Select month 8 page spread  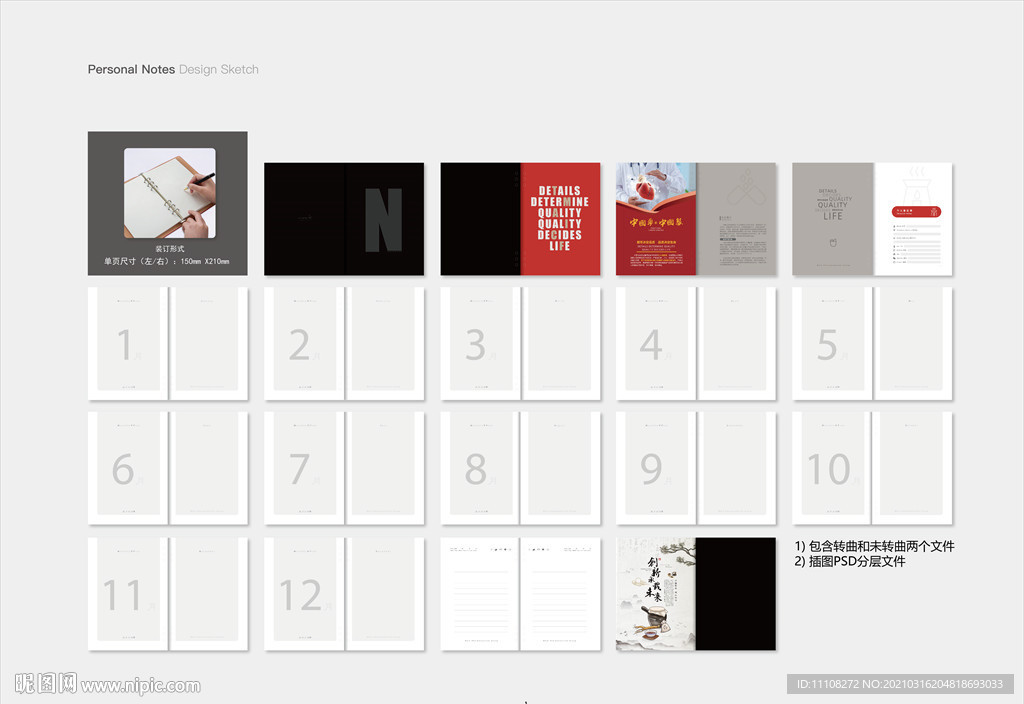click(520, 468)
